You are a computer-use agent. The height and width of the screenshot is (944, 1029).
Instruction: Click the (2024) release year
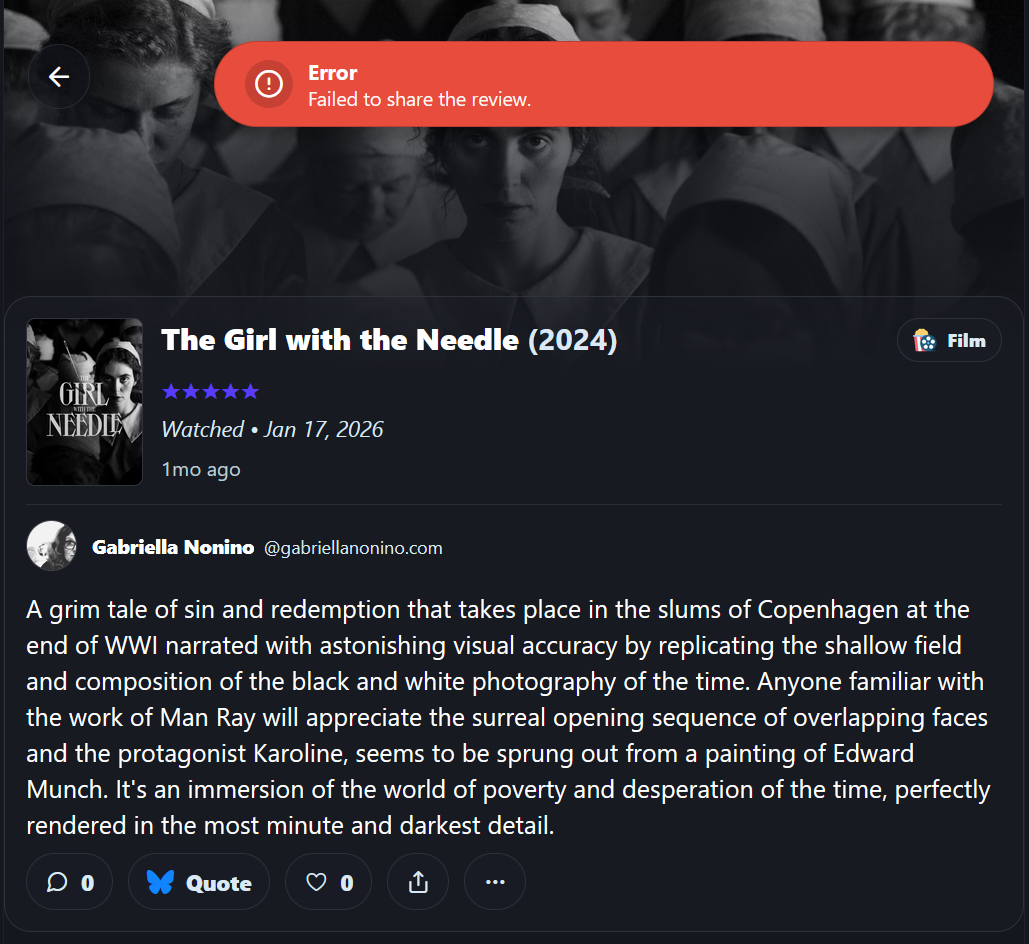(x=572, y=341)
